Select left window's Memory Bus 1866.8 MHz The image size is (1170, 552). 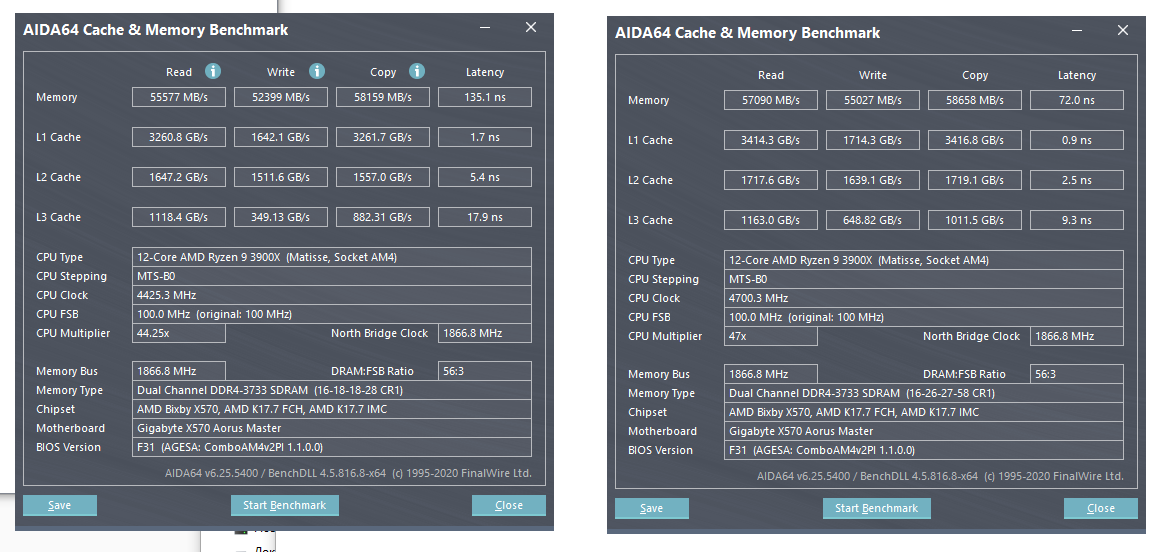tap(179, 371)
